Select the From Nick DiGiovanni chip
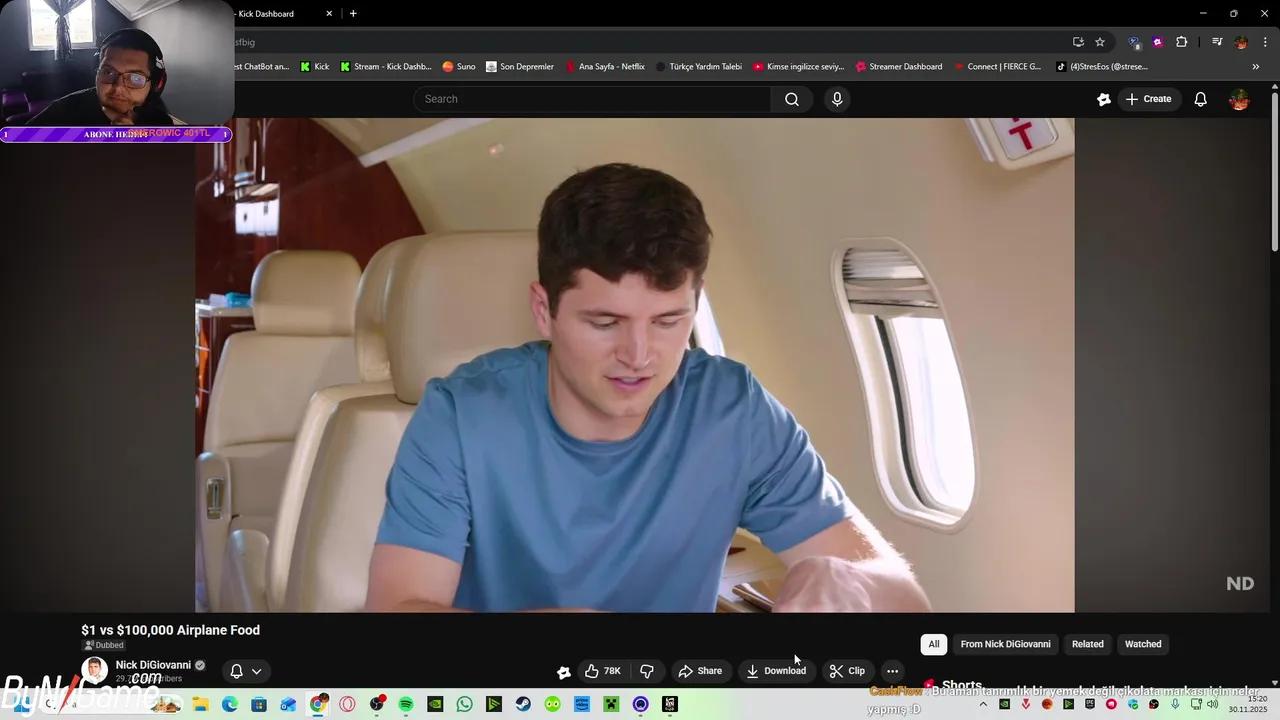 point(1005,644)
